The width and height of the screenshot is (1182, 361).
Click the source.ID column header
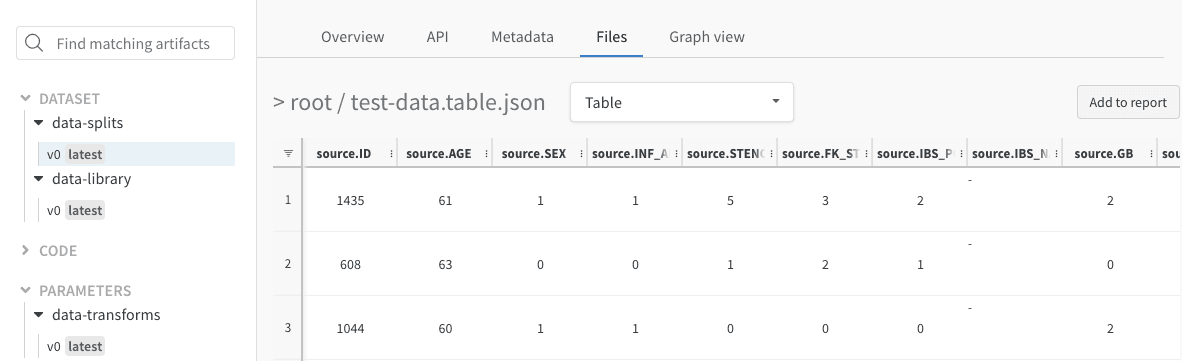pos(344,154)
